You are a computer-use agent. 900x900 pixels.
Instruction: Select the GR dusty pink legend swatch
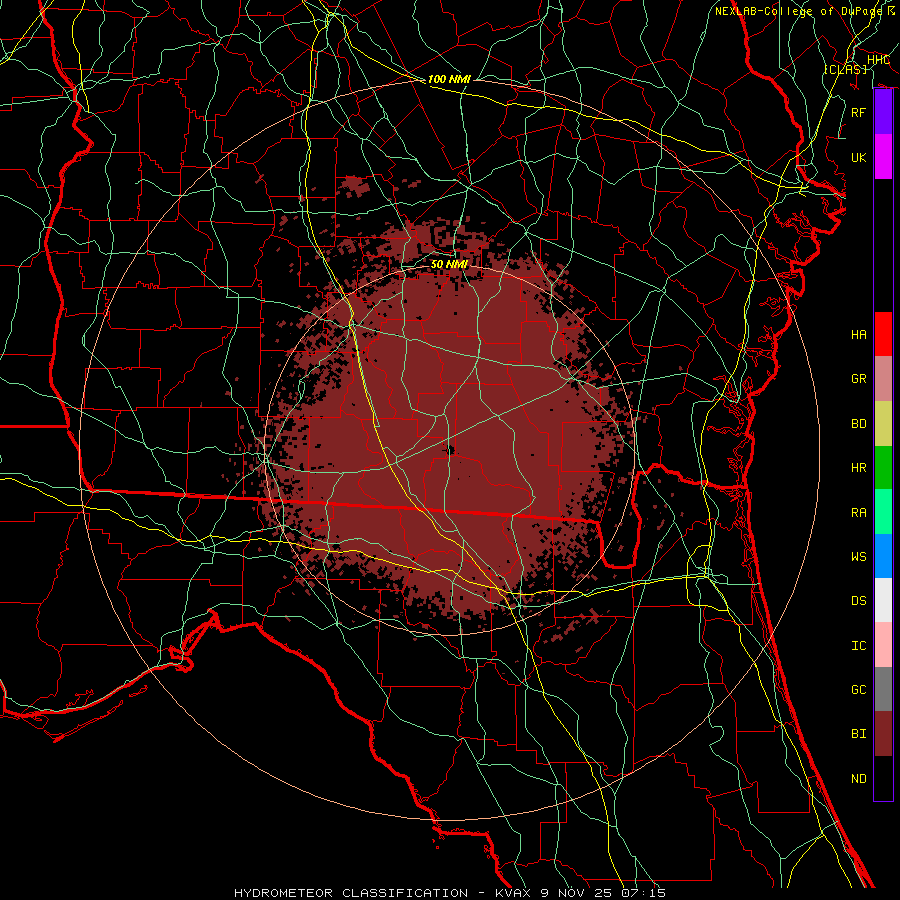point(883,379)
